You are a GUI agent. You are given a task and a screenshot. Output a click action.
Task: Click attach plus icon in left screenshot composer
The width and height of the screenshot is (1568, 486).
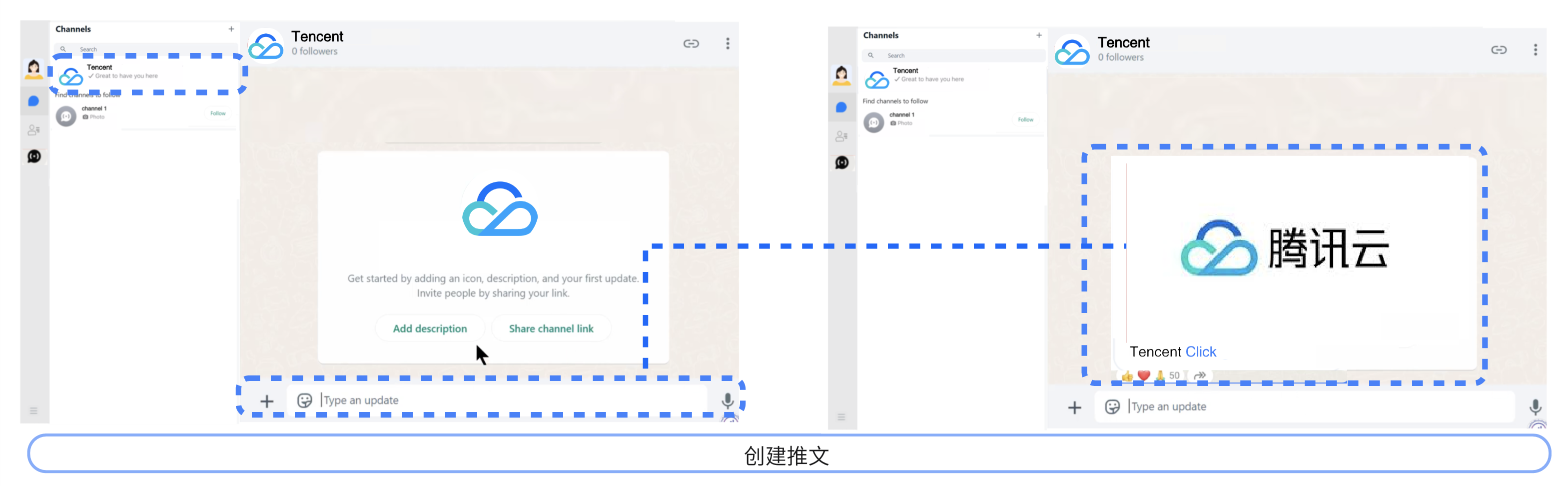point(267,400)
